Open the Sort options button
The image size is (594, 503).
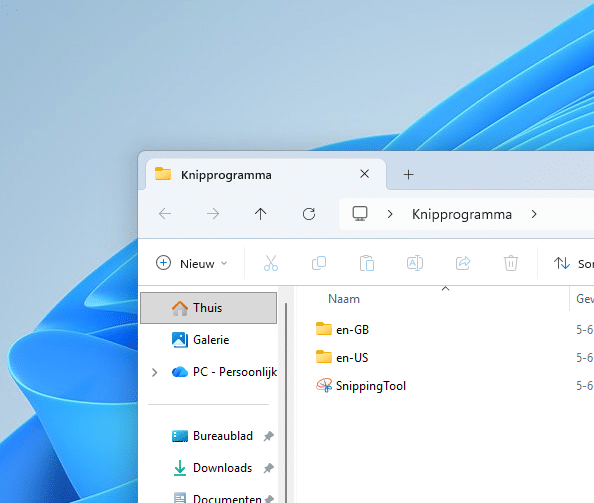coord(574,263)
